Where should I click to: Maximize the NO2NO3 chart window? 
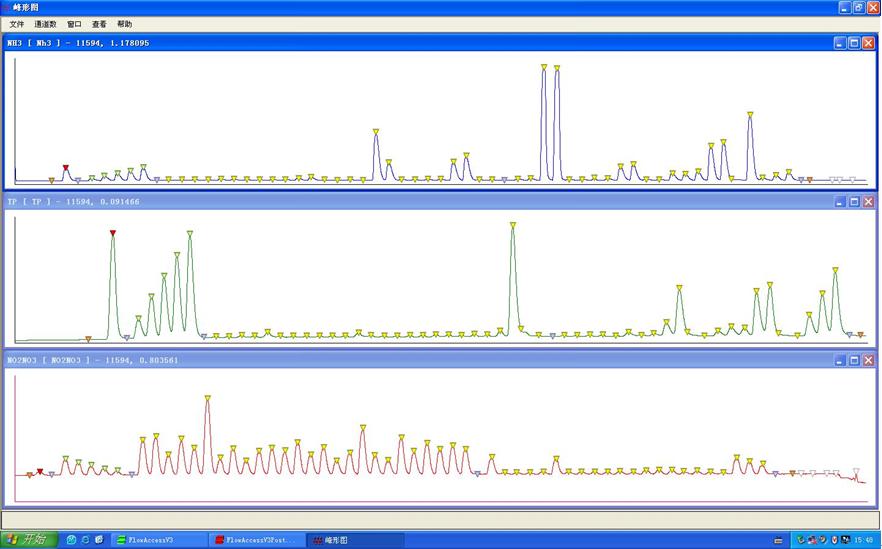[x=854, y=360]
